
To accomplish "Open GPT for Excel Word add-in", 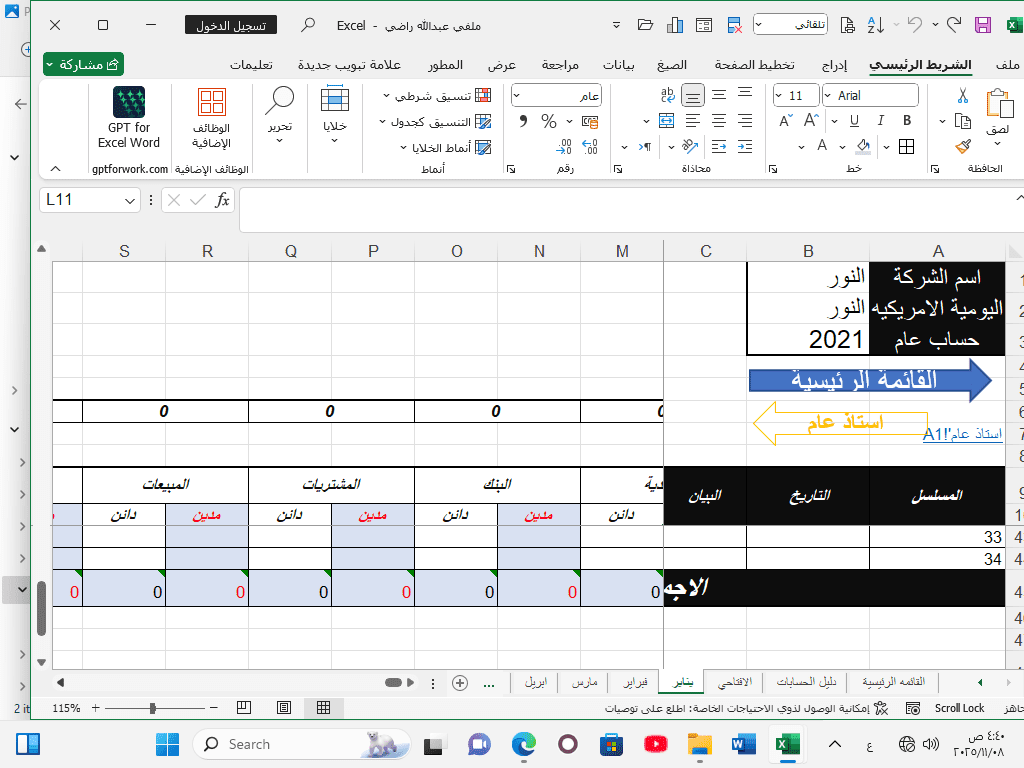I will pos(129,118).
